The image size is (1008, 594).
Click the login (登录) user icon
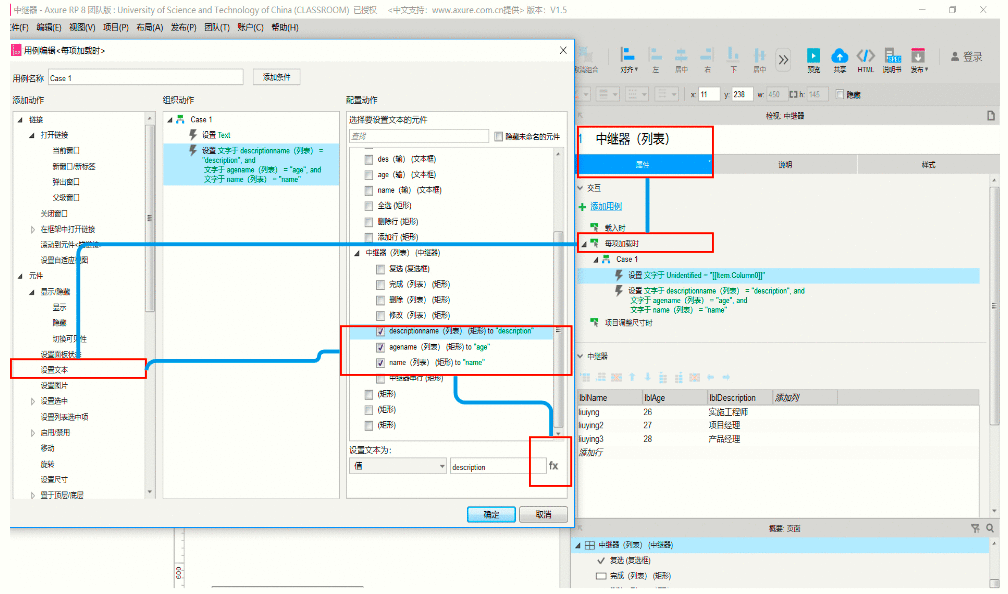955,57
